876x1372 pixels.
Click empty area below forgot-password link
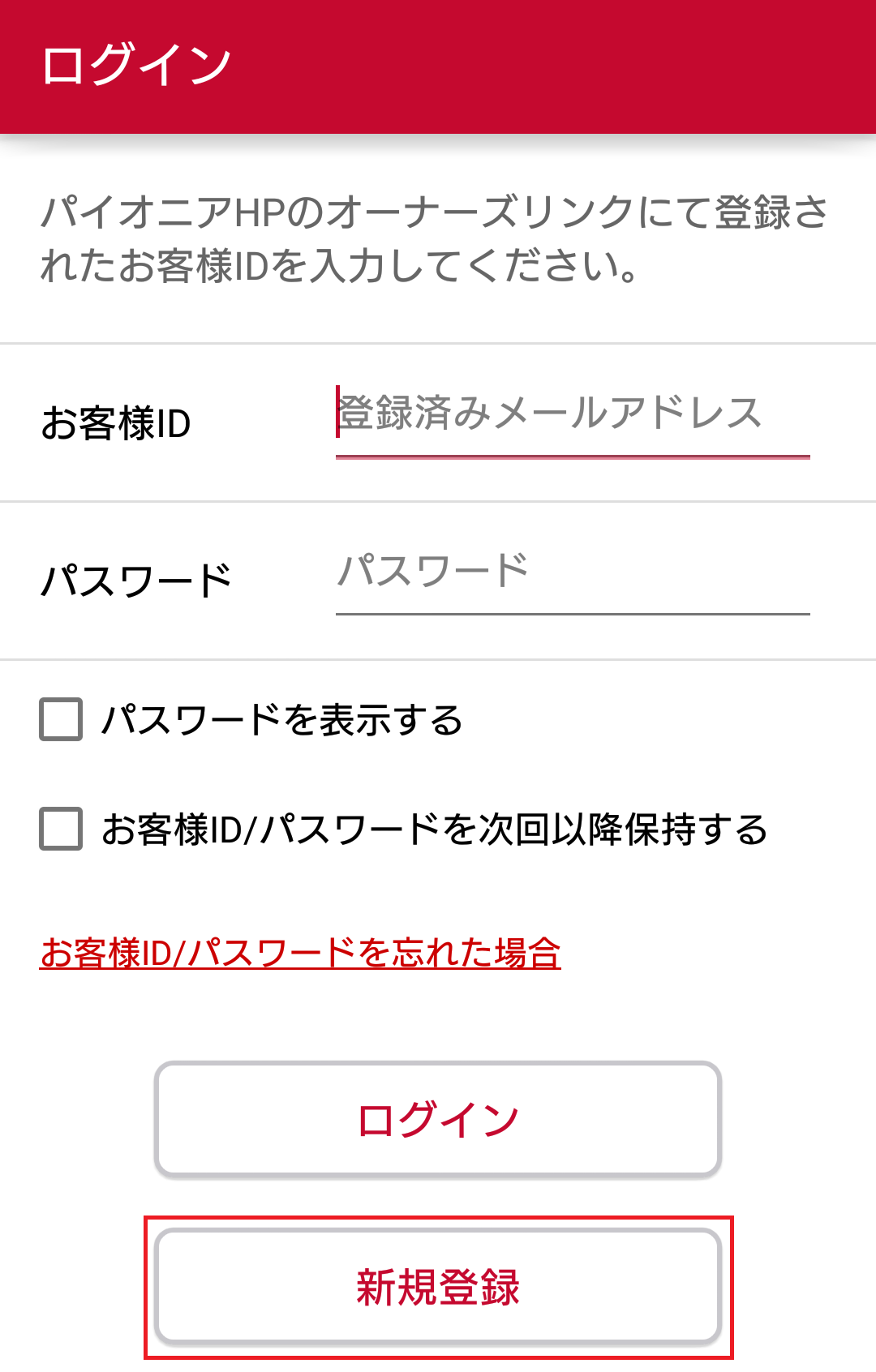(438, 1018)
